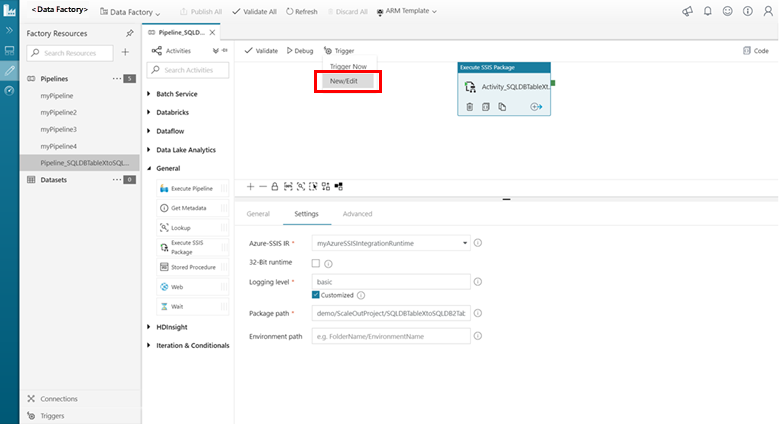Click Debug button
Screen dimensions: 780x424
(300, 51)
